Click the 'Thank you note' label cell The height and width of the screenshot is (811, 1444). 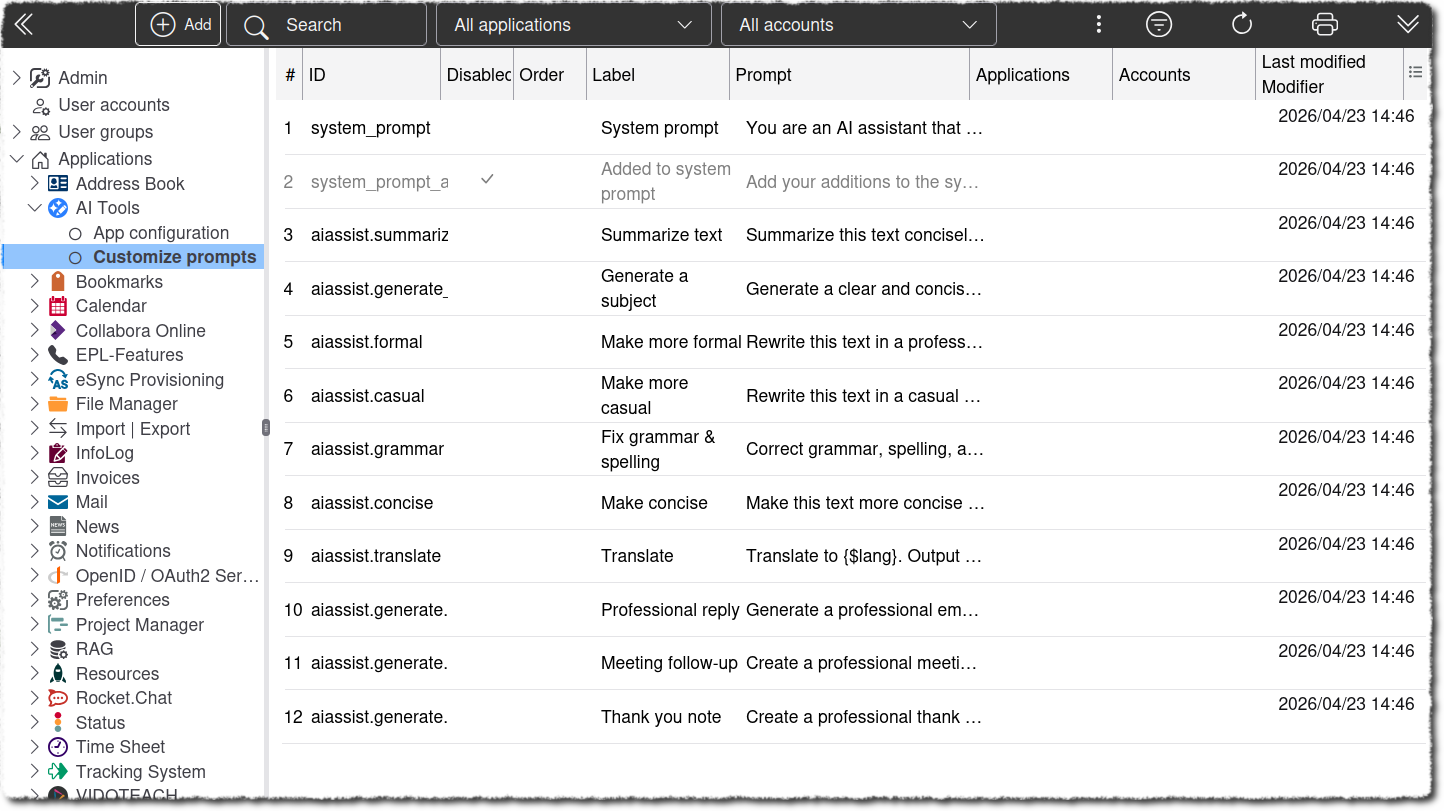(661, 717)
